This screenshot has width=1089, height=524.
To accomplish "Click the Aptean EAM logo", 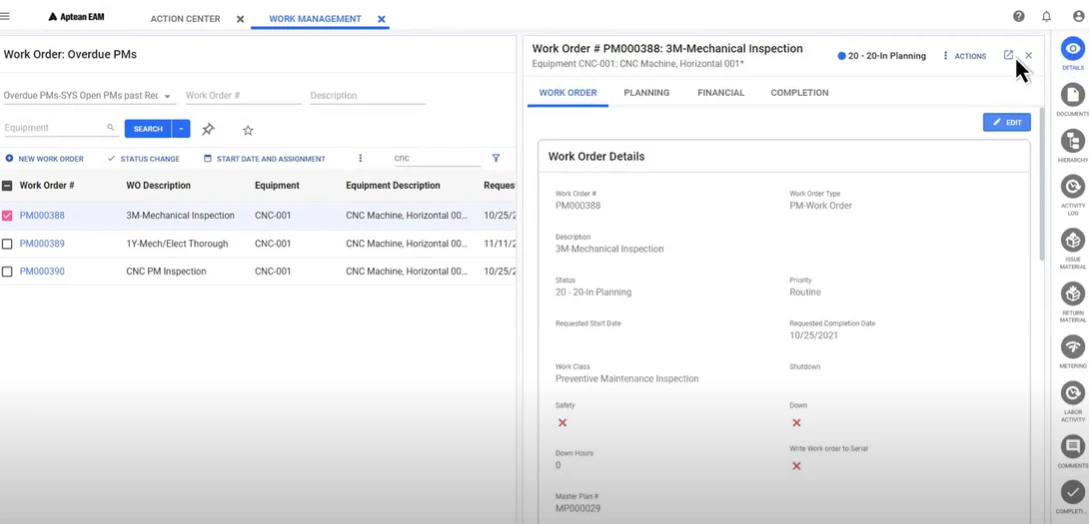I will [76, 17].
